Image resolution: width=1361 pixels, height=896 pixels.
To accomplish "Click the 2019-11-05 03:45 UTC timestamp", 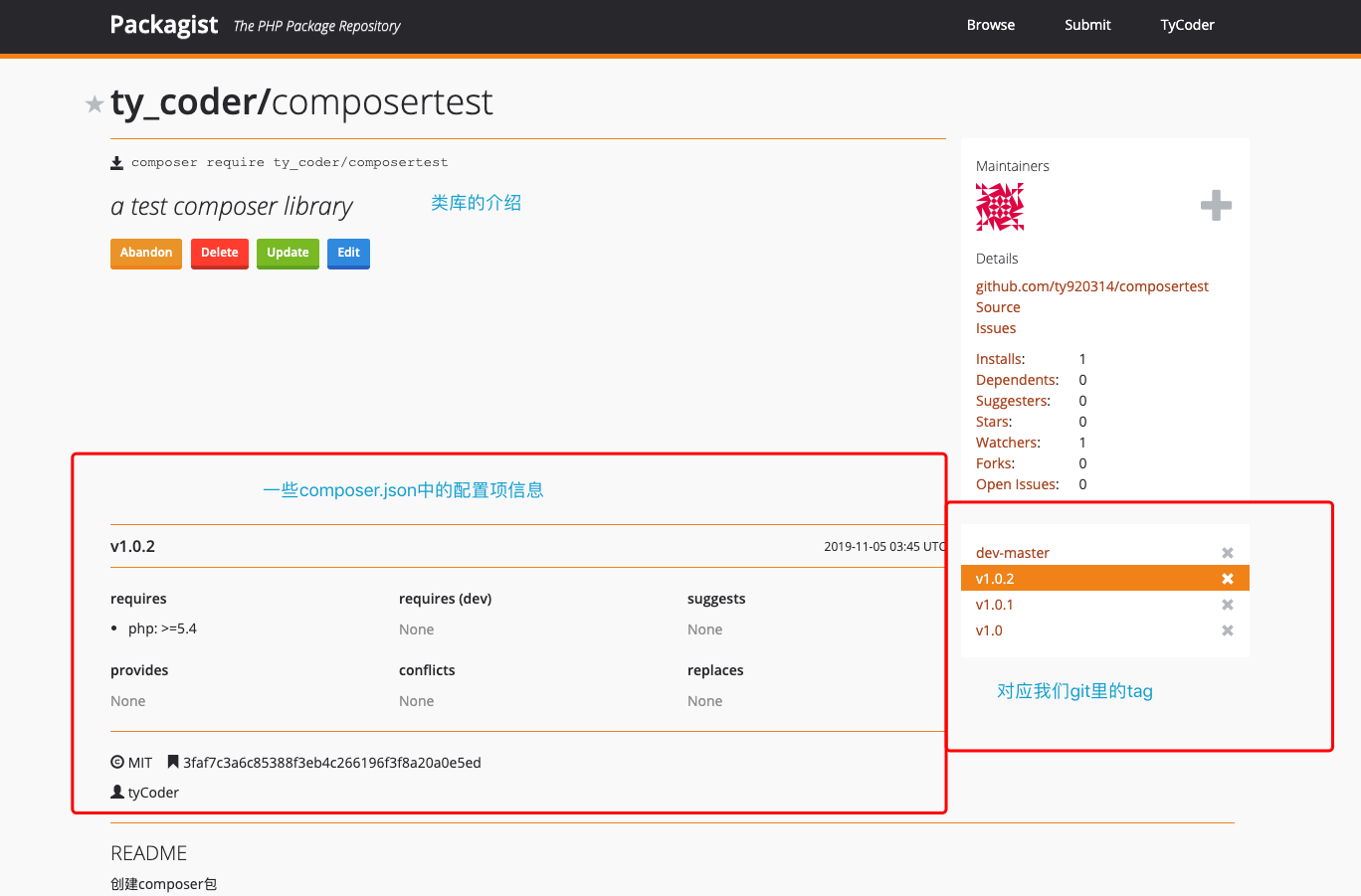I will pyautogui.click(x=884, y=546).
